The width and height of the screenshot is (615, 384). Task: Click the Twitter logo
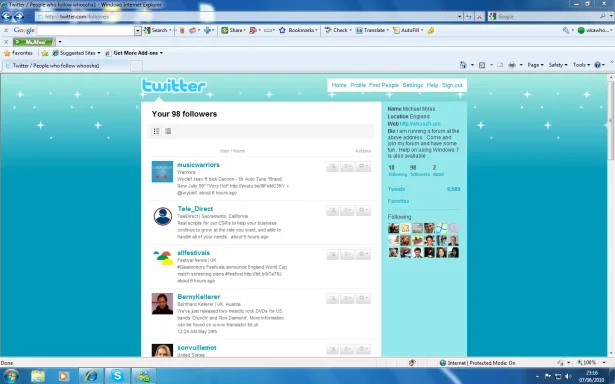(174, 86)
